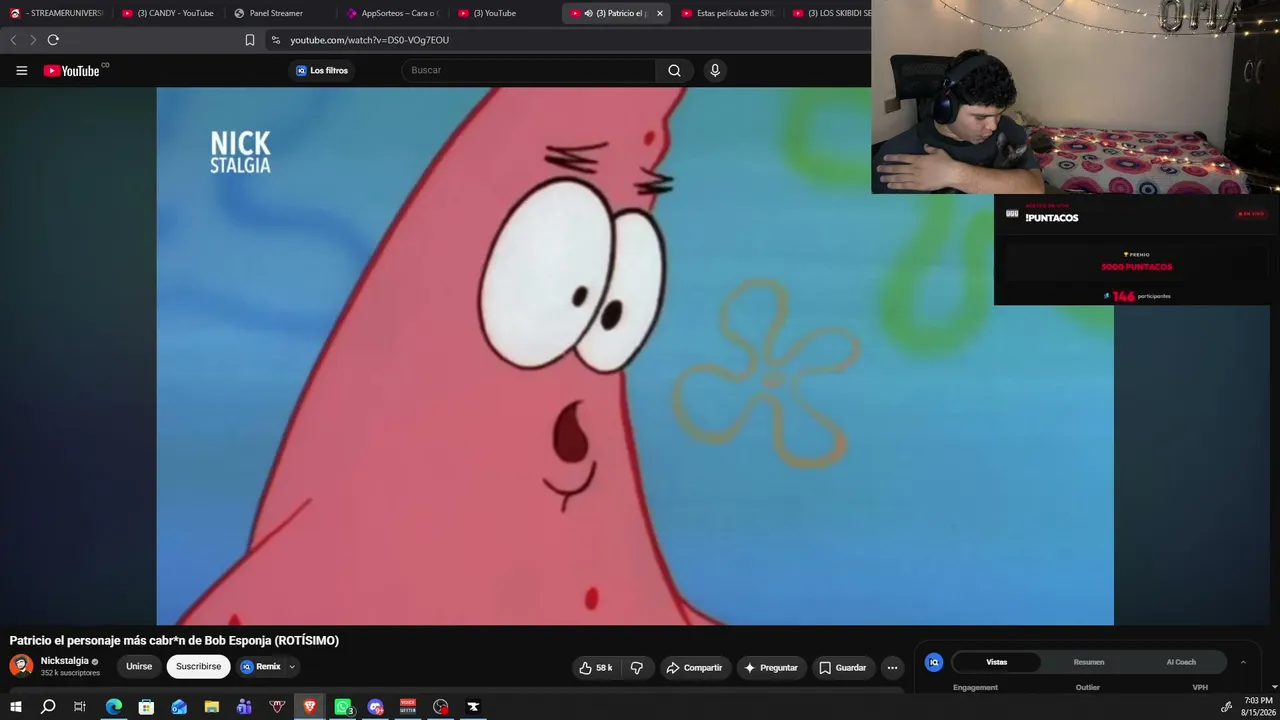This screenshot has width=1280, height=720.
Task: Dislike the video with thumbs down
Action: click(636, 668)
